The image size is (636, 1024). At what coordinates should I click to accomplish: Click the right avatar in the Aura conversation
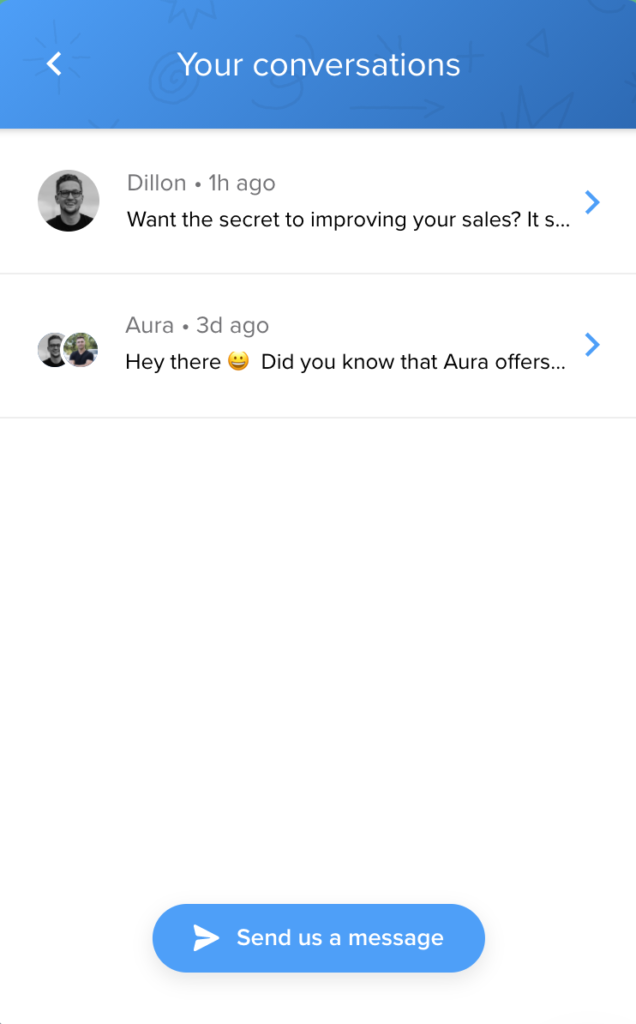(x=80, y=350)
